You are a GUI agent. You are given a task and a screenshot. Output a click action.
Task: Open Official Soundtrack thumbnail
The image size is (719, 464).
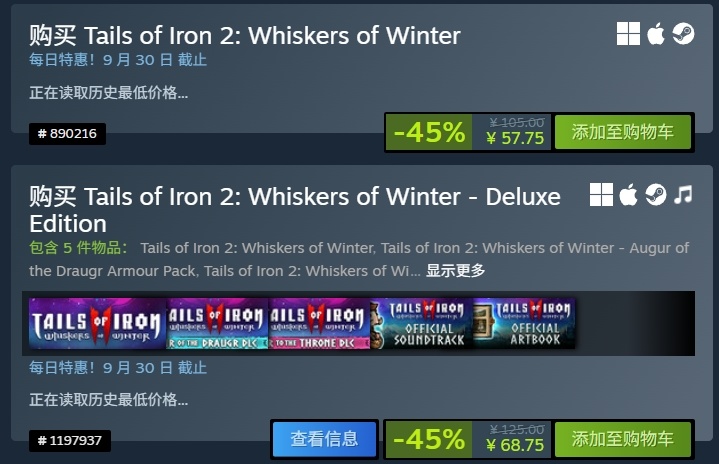pyautogui.click(x=422, y=324)
